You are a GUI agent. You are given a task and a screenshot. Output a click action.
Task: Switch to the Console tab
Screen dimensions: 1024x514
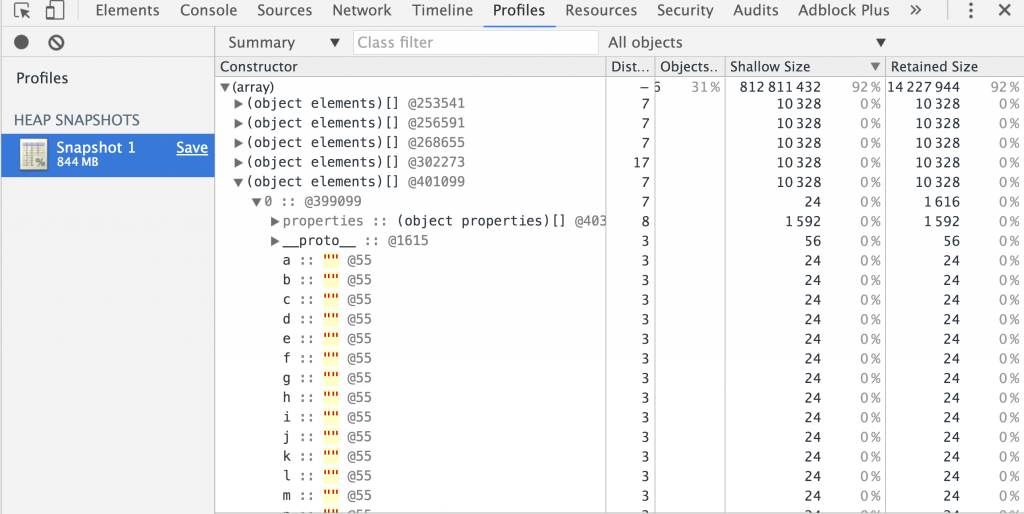pyautogui.click(x=208, y=10)
